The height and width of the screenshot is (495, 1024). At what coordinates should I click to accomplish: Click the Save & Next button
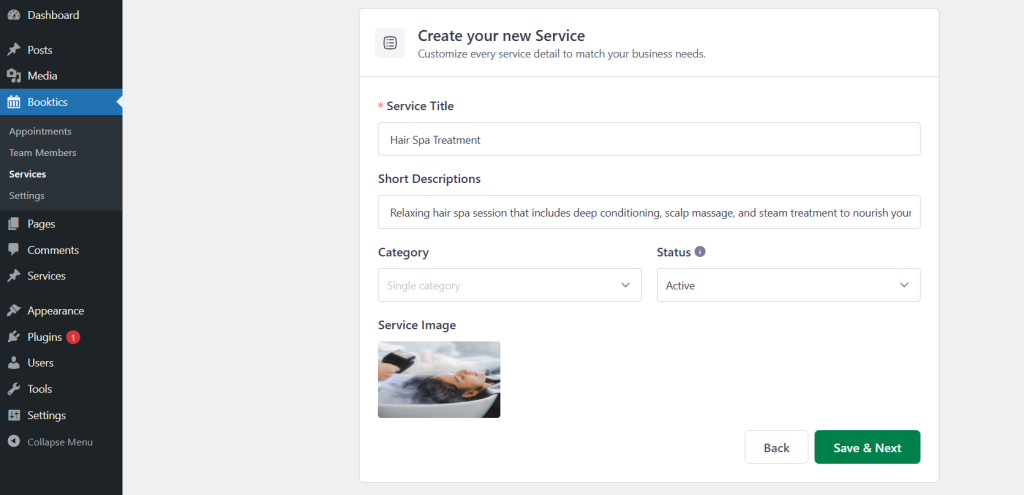(x=867, y=447)
